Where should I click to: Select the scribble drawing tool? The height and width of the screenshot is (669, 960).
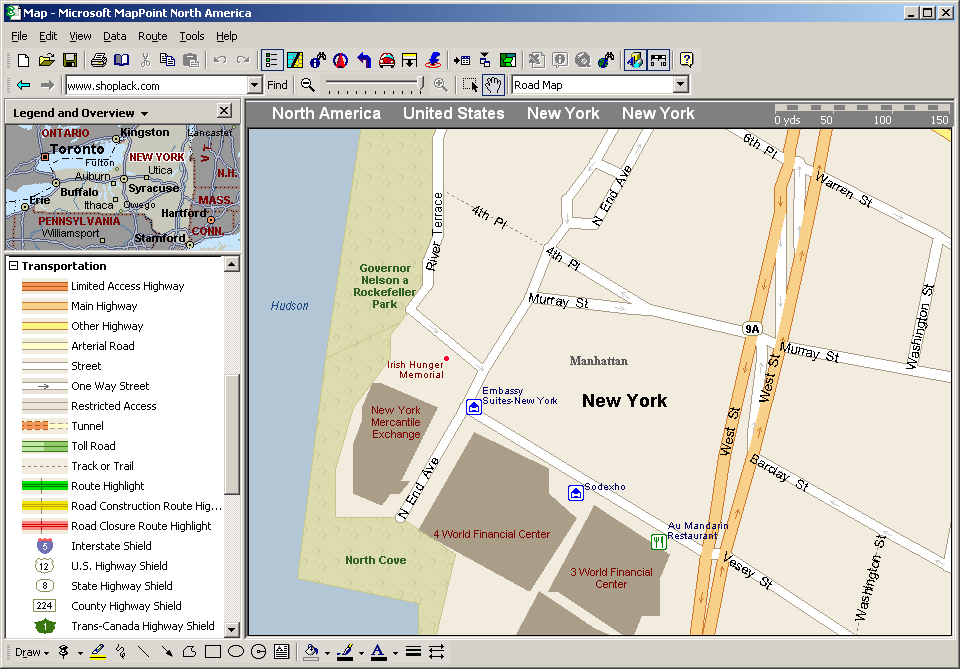121,652
